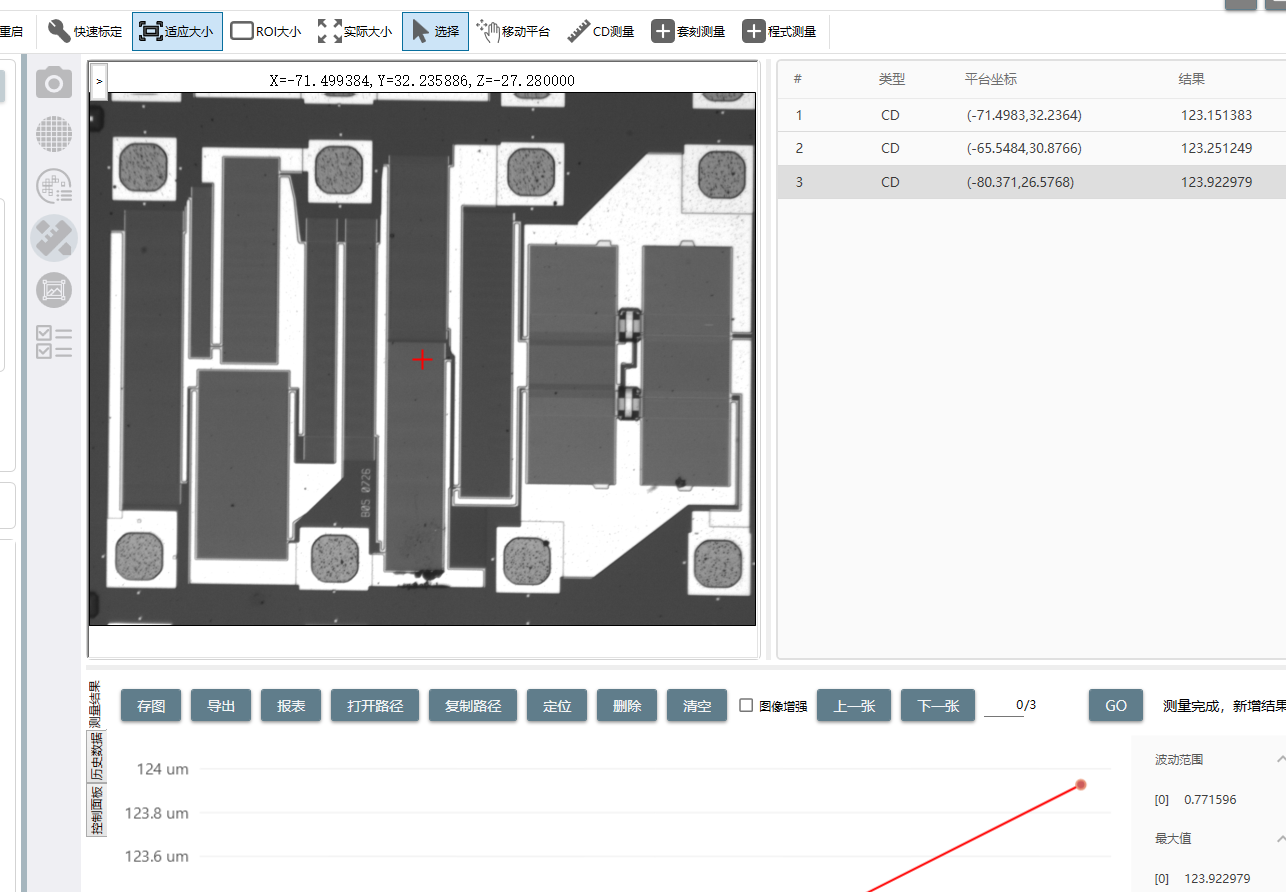Click the 存图 save image button
Image resolution: width=1286 pixels, height=892 pixels.
pos(151,705)
